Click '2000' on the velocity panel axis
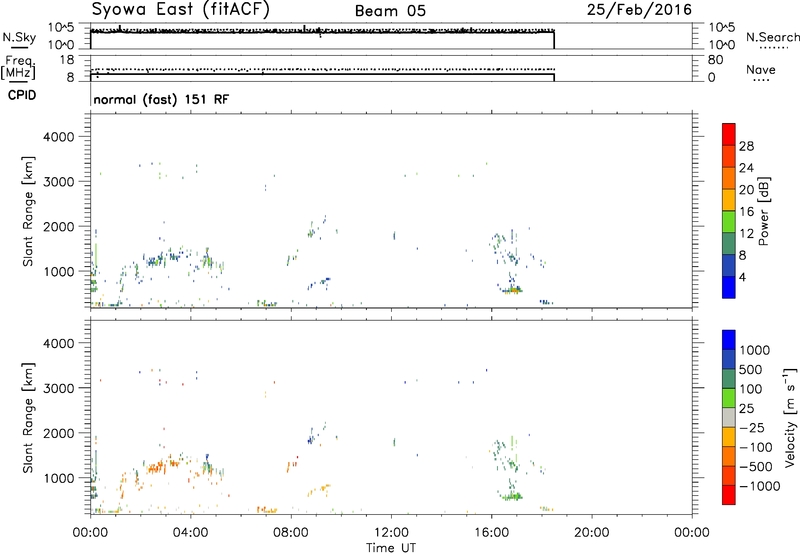The width and height of the screenshot is (800, 554). 59,433
